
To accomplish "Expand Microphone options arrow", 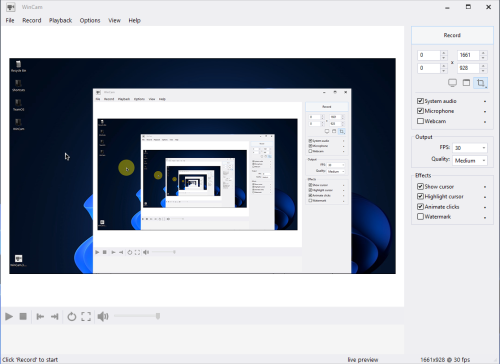I will [x=485, y=111].
